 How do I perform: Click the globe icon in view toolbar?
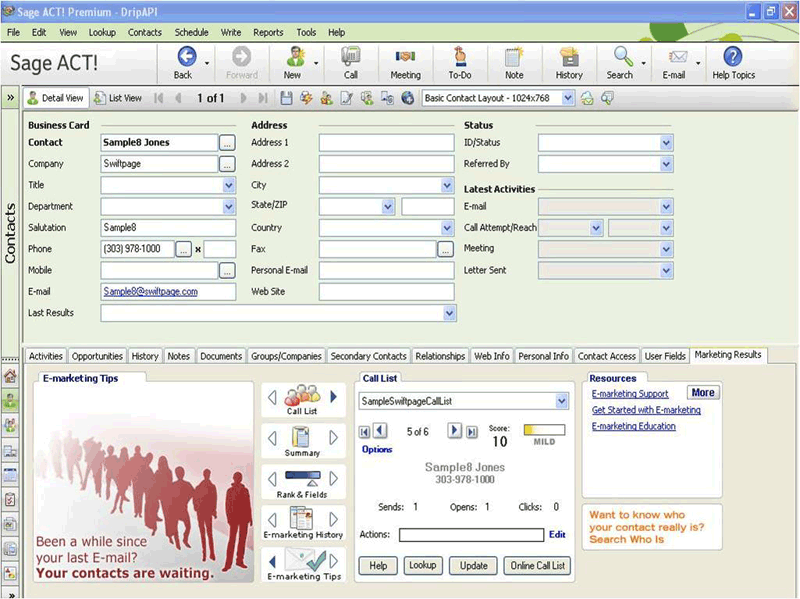coord(407,98)
